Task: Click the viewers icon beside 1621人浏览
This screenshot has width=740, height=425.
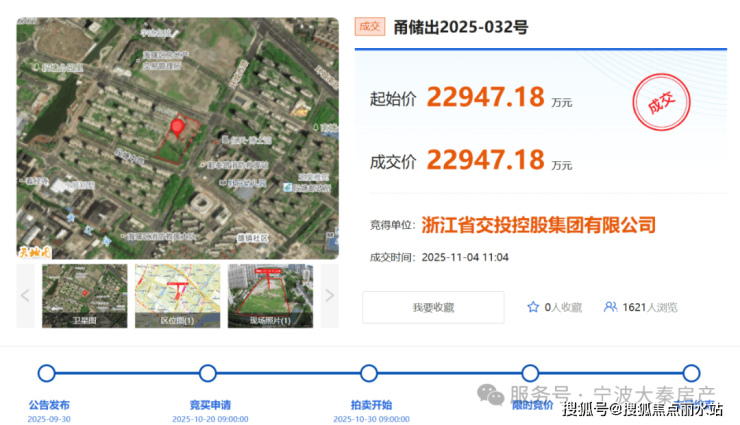Action: click(609, 307)
